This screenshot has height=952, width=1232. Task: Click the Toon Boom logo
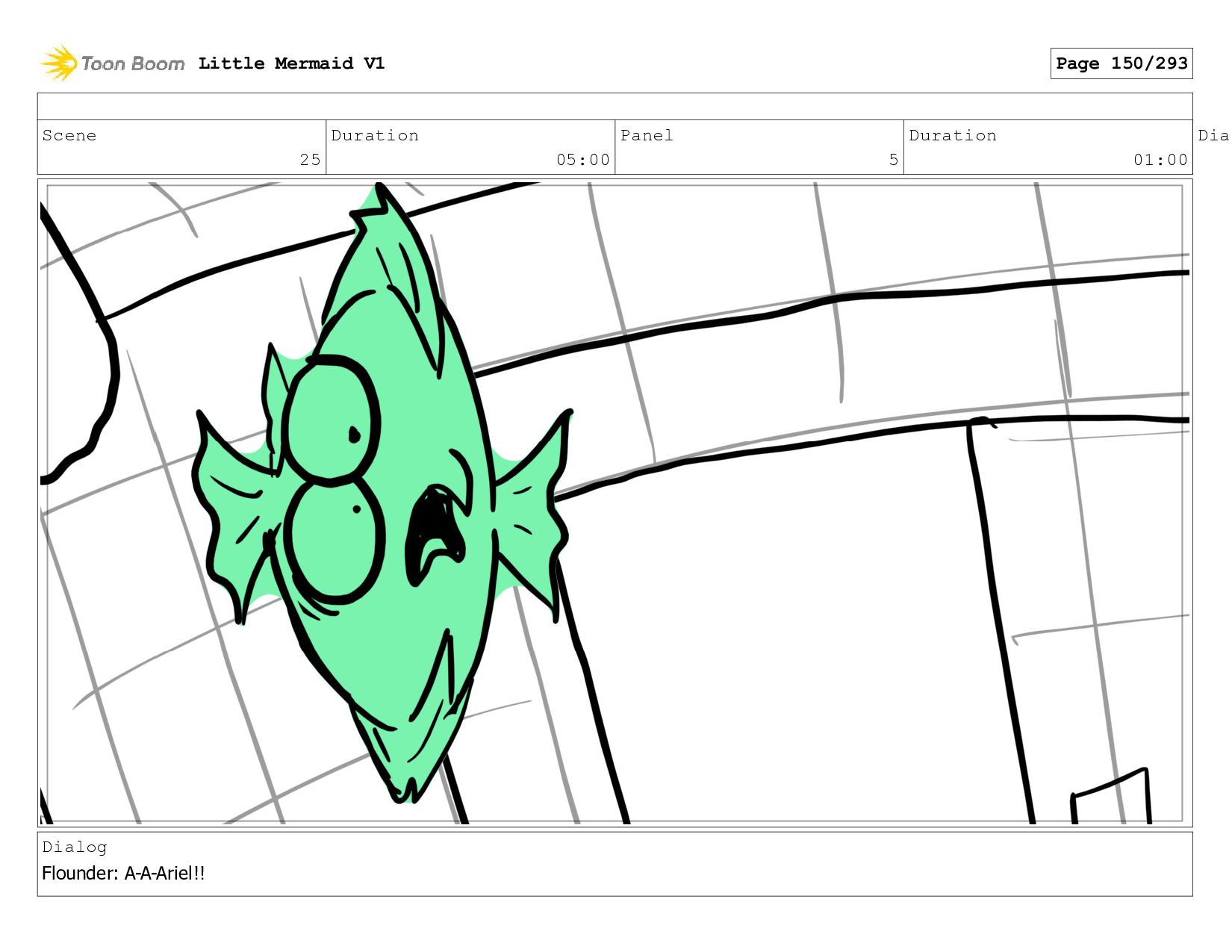[112, 63]
